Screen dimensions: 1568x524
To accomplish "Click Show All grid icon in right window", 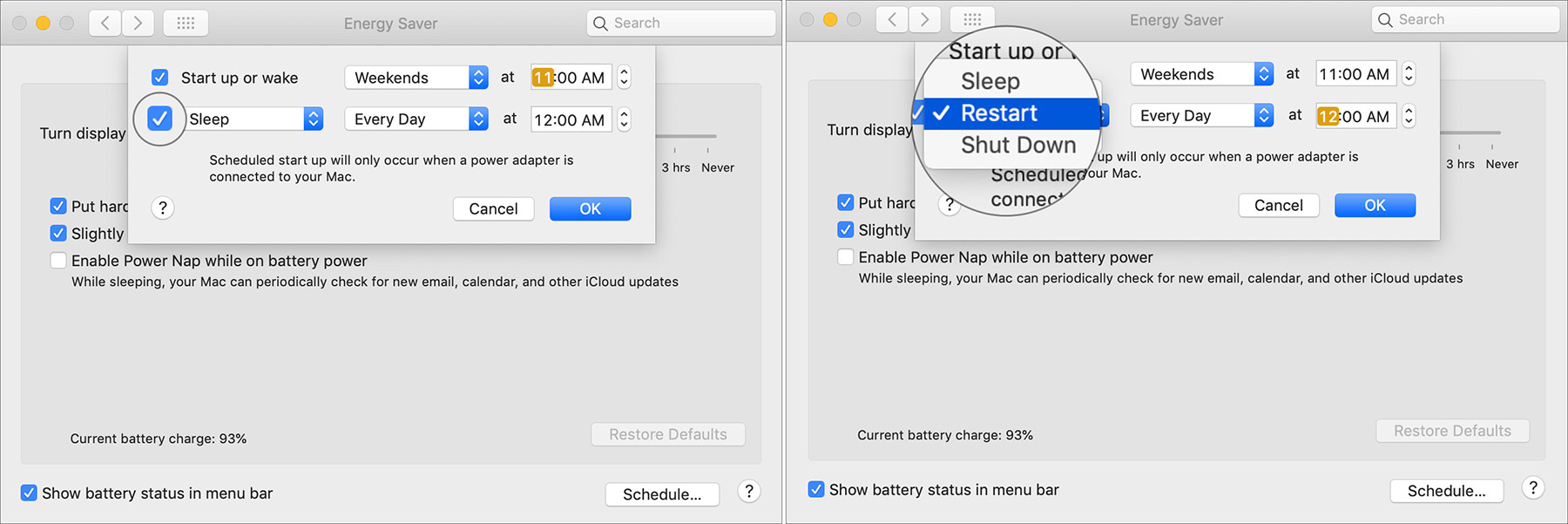I will (972, 19).
